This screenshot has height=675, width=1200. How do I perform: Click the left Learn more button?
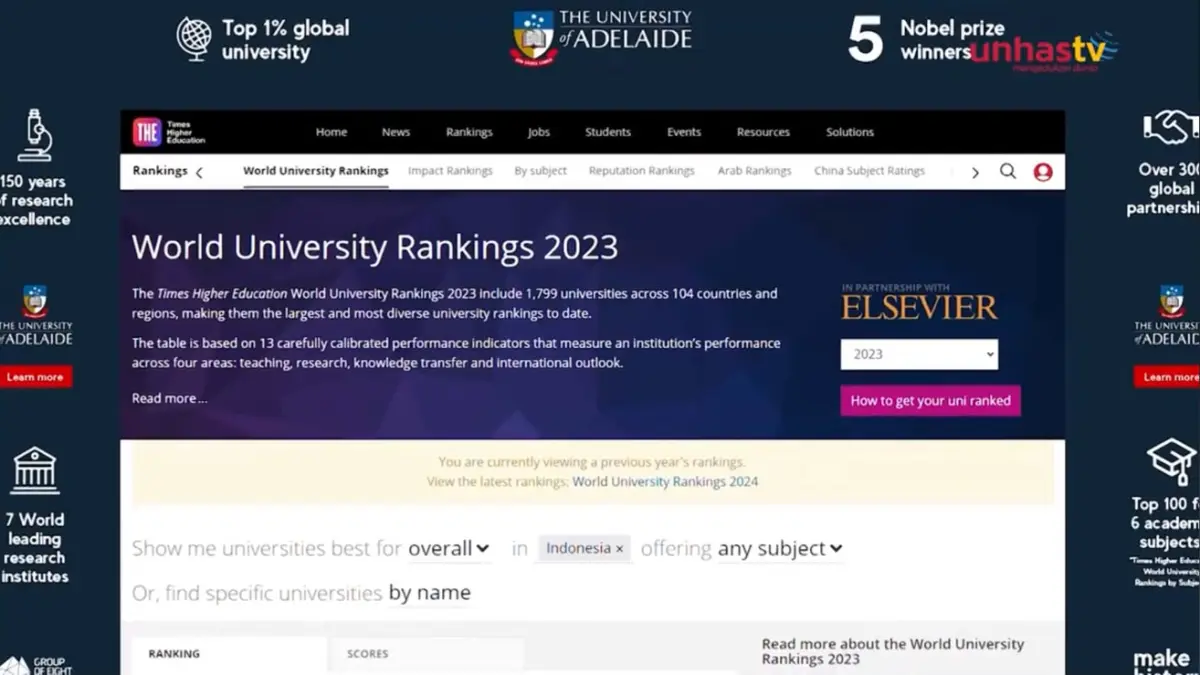tap(35, 377)
